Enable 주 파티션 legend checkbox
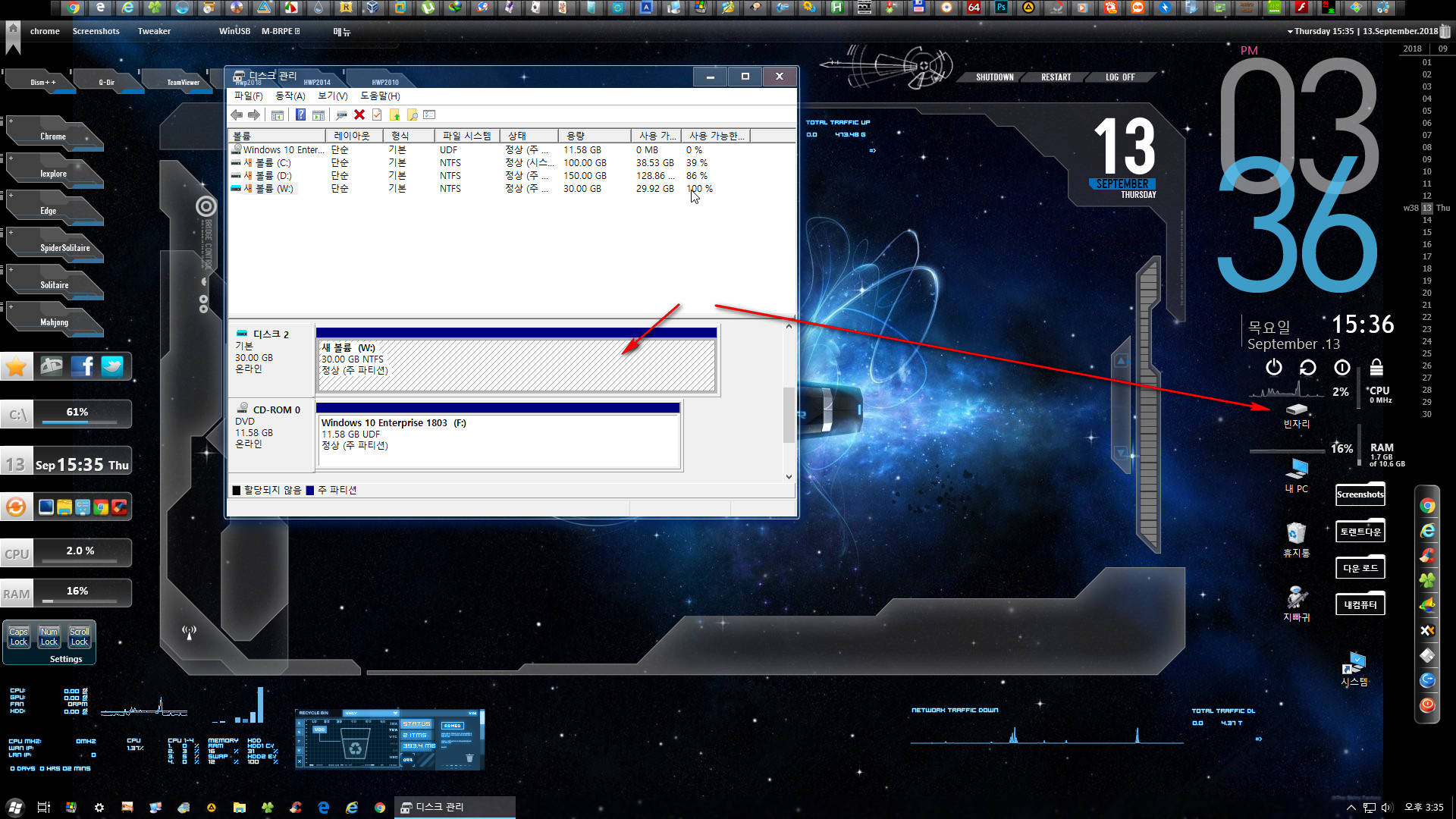The height and width of the screenshot is (819, 1456). tap(311, 490)
